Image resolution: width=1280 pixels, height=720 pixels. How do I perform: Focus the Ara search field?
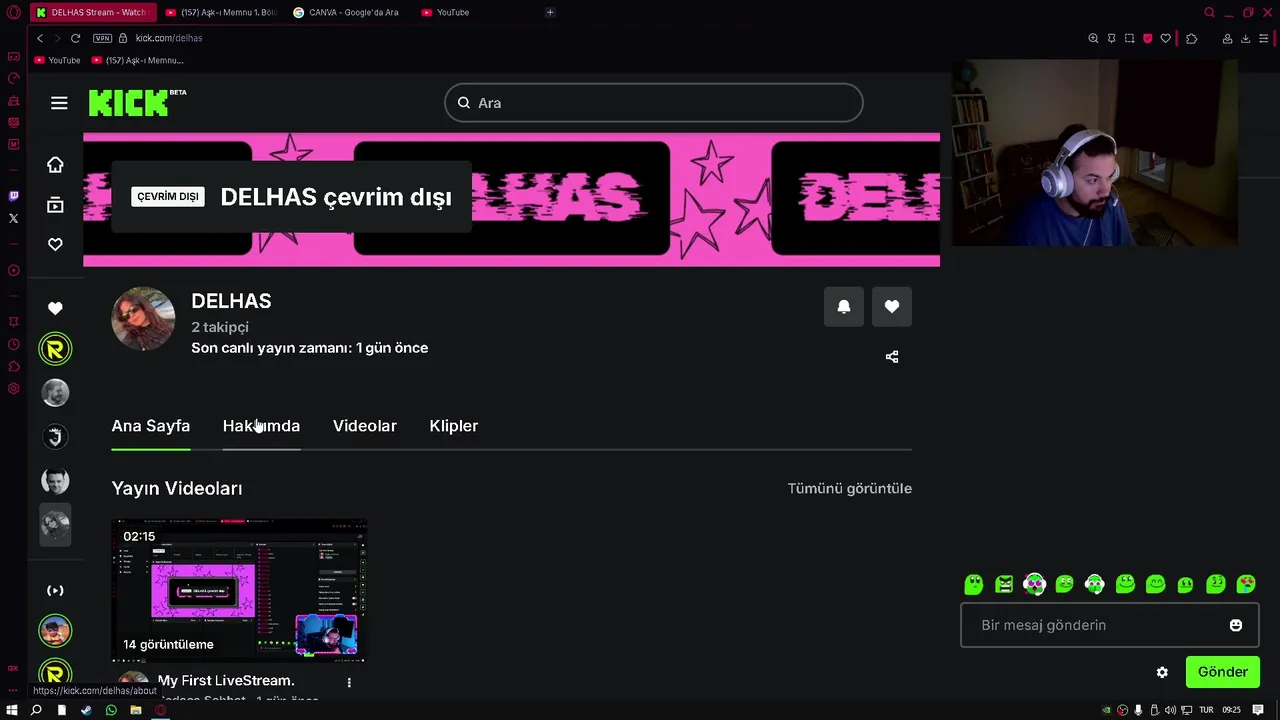(x=654, y=103)
